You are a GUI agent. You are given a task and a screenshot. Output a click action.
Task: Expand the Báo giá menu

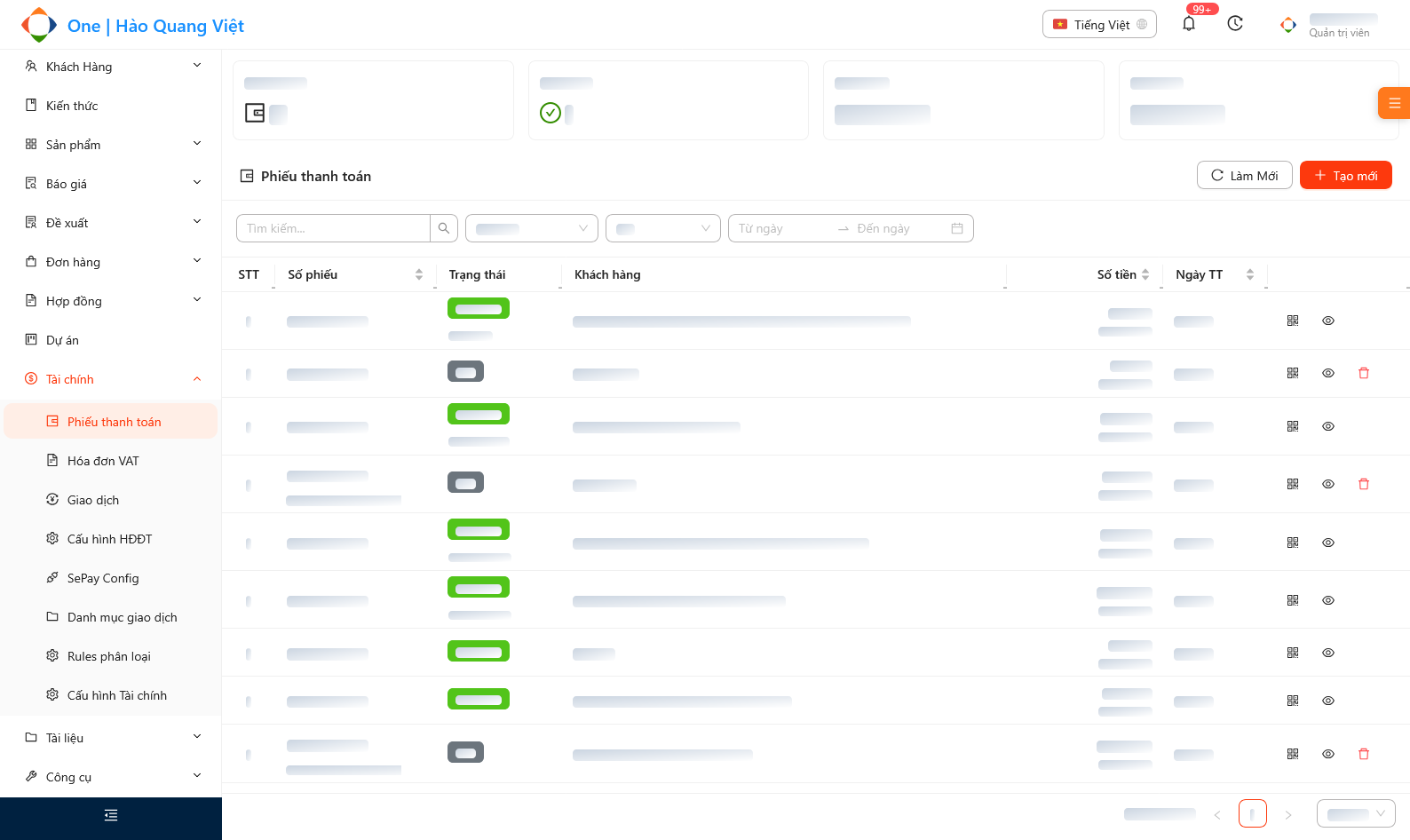111,184
